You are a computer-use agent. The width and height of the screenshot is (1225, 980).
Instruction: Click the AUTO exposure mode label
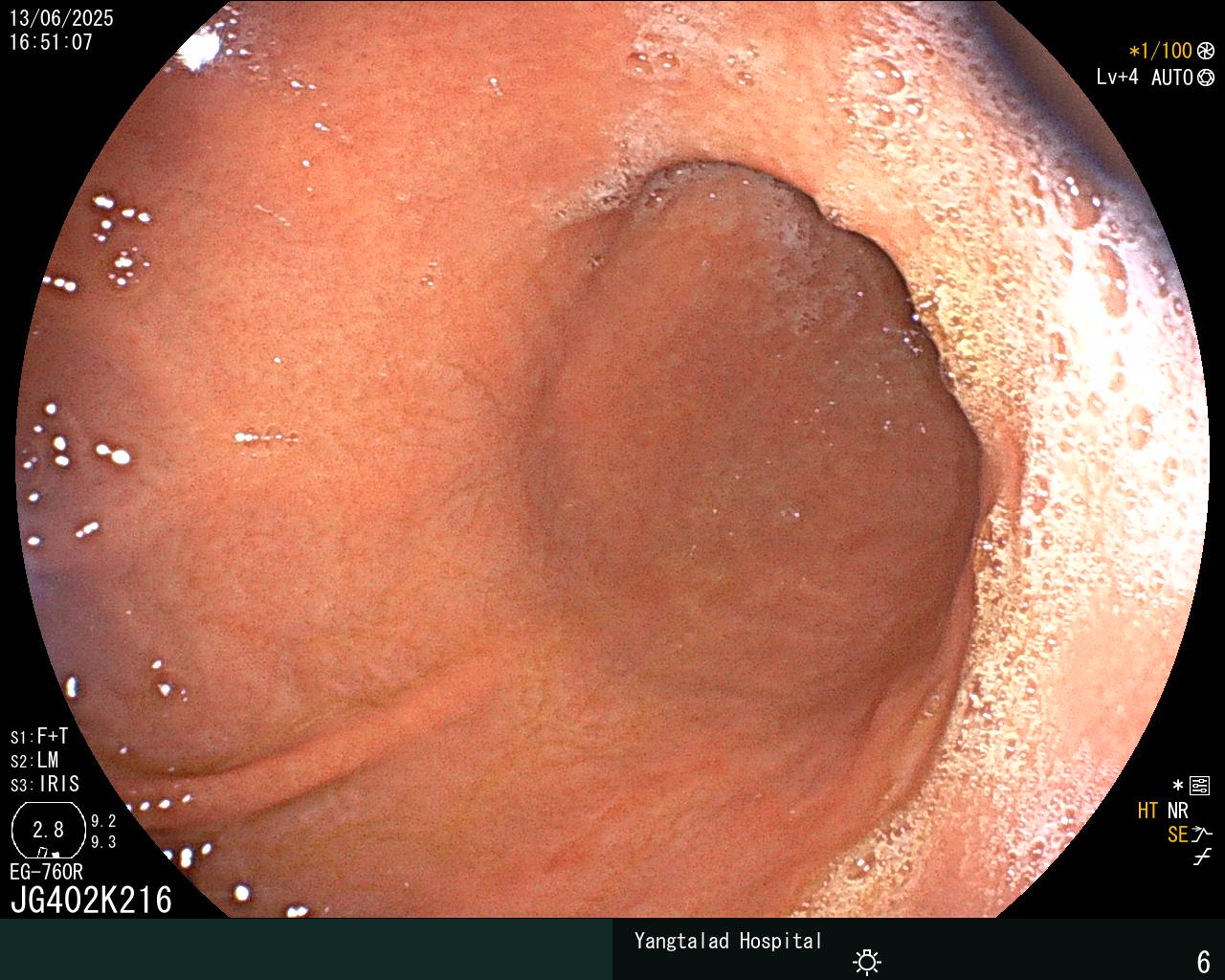1172,78
